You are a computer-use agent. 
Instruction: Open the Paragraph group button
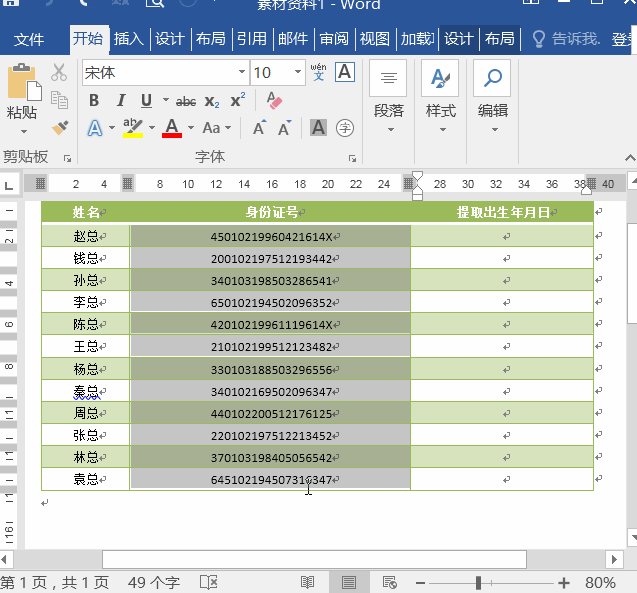(389, 97)
